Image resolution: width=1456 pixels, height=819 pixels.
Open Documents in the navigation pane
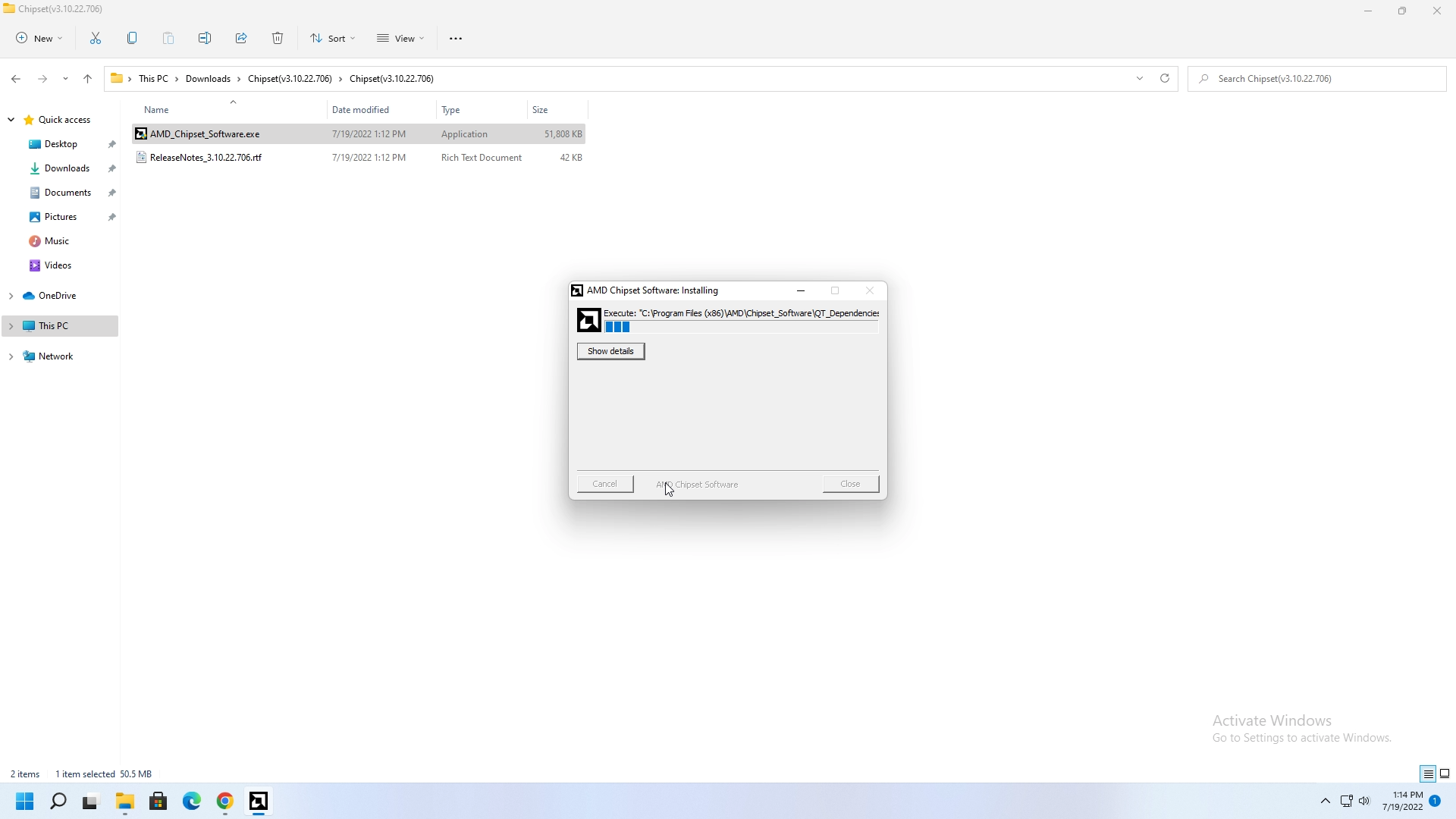67,193
